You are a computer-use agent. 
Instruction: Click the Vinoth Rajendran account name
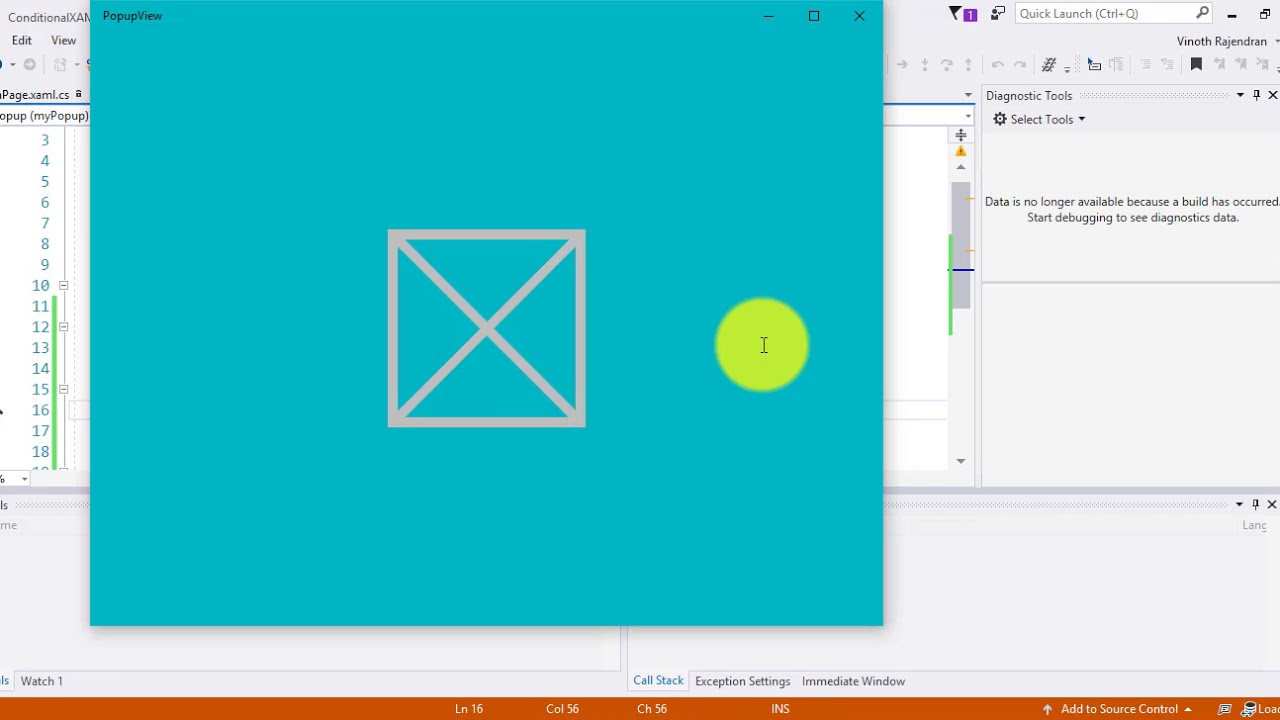click(1221, 41)
